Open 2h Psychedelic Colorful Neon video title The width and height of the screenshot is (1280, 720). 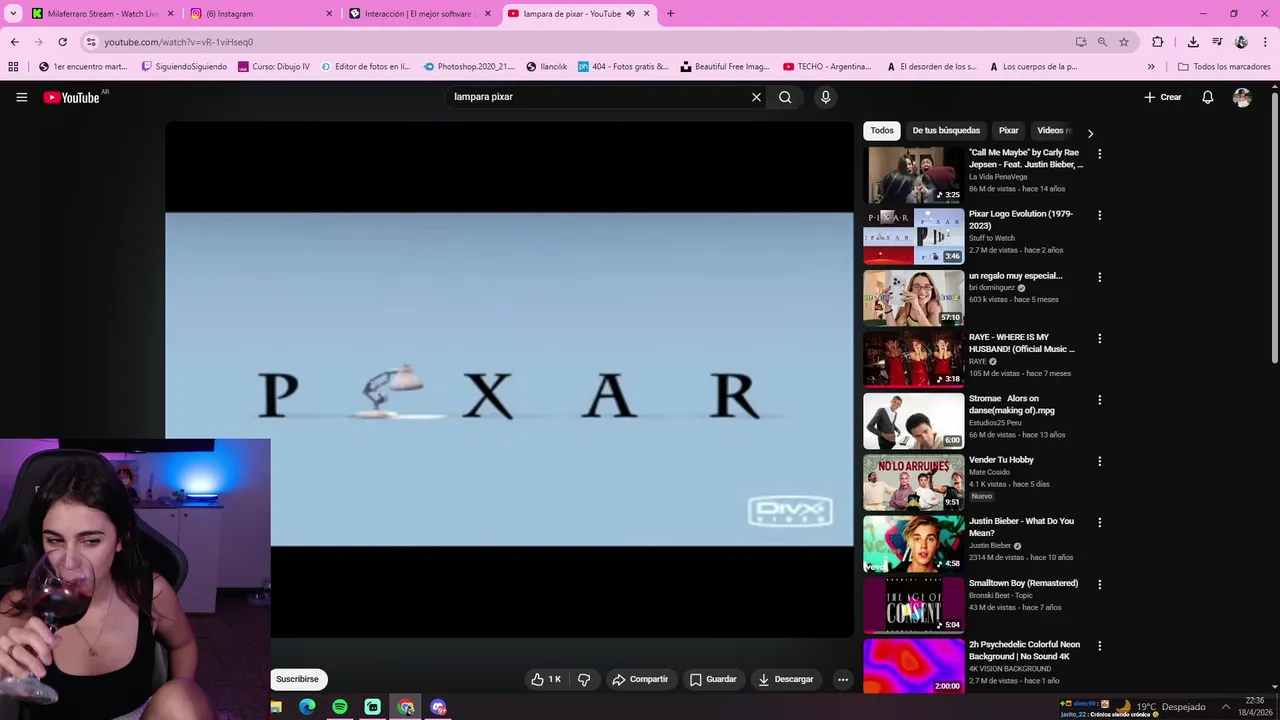click(x=1024, y=650)
